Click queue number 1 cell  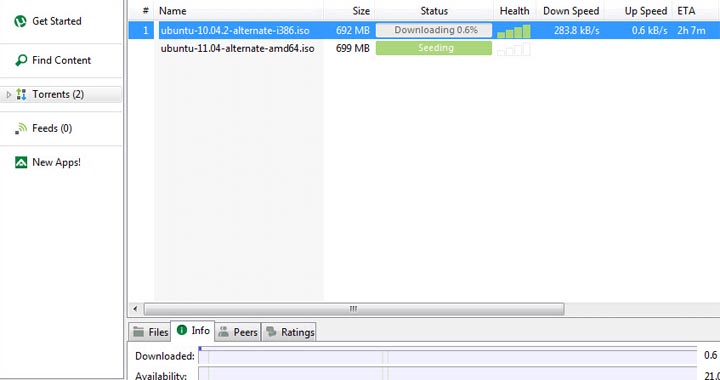tap(146, 31)
